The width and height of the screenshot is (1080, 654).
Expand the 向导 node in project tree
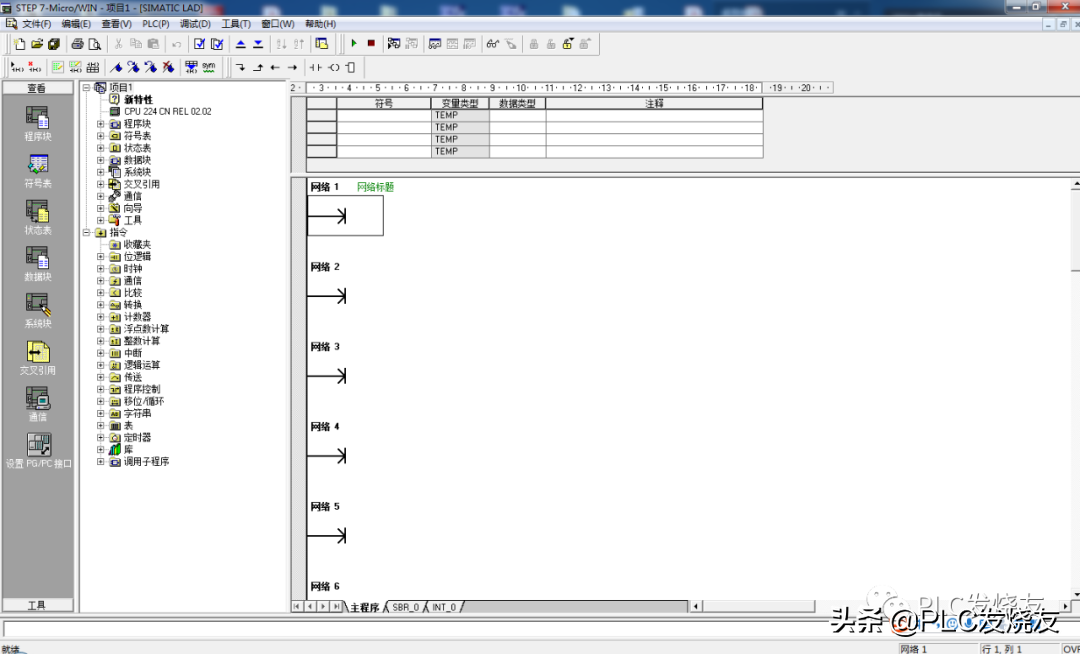point(101,208)
